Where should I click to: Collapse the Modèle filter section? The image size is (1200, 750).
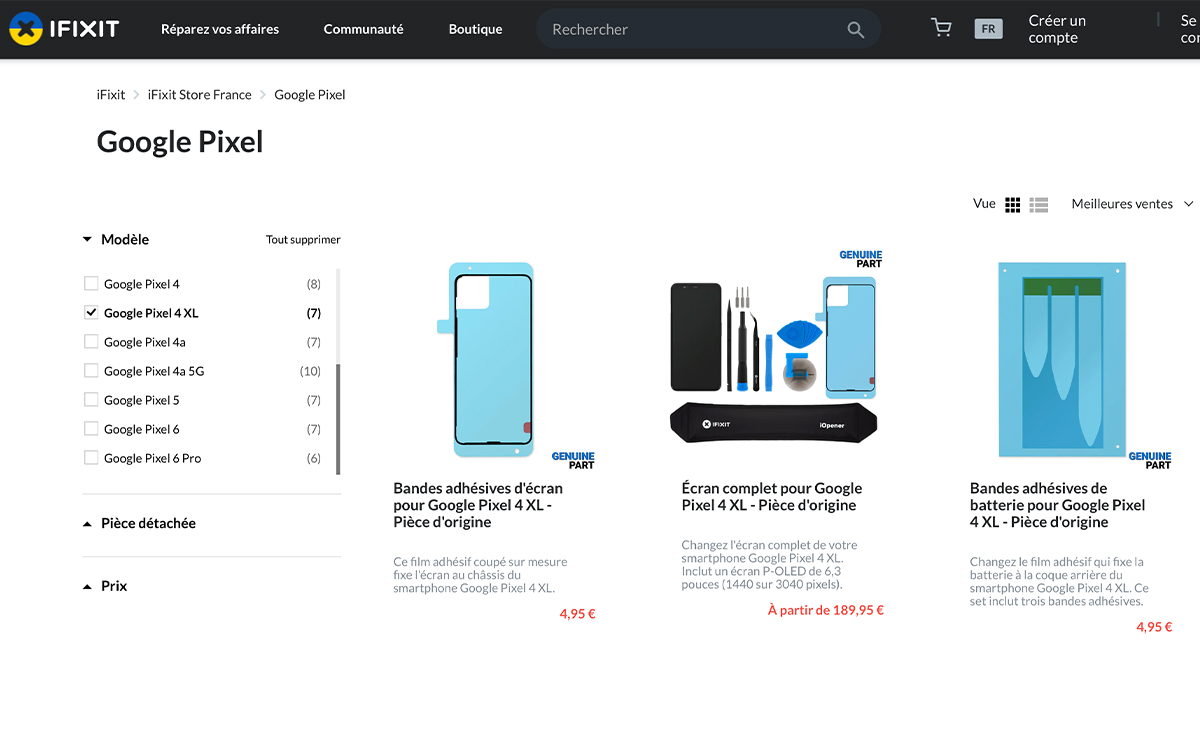click(x=116, y=239)
